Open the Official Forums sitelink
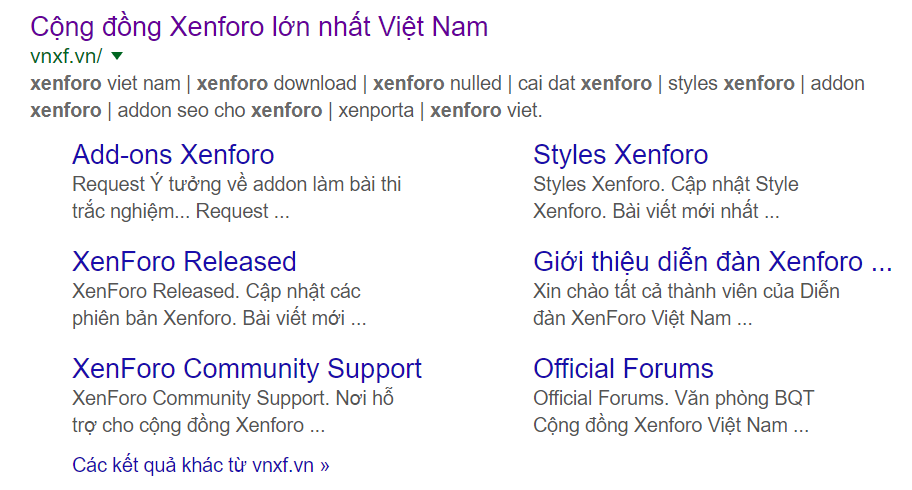Screen dimensions: 912x490 point(623,369)
